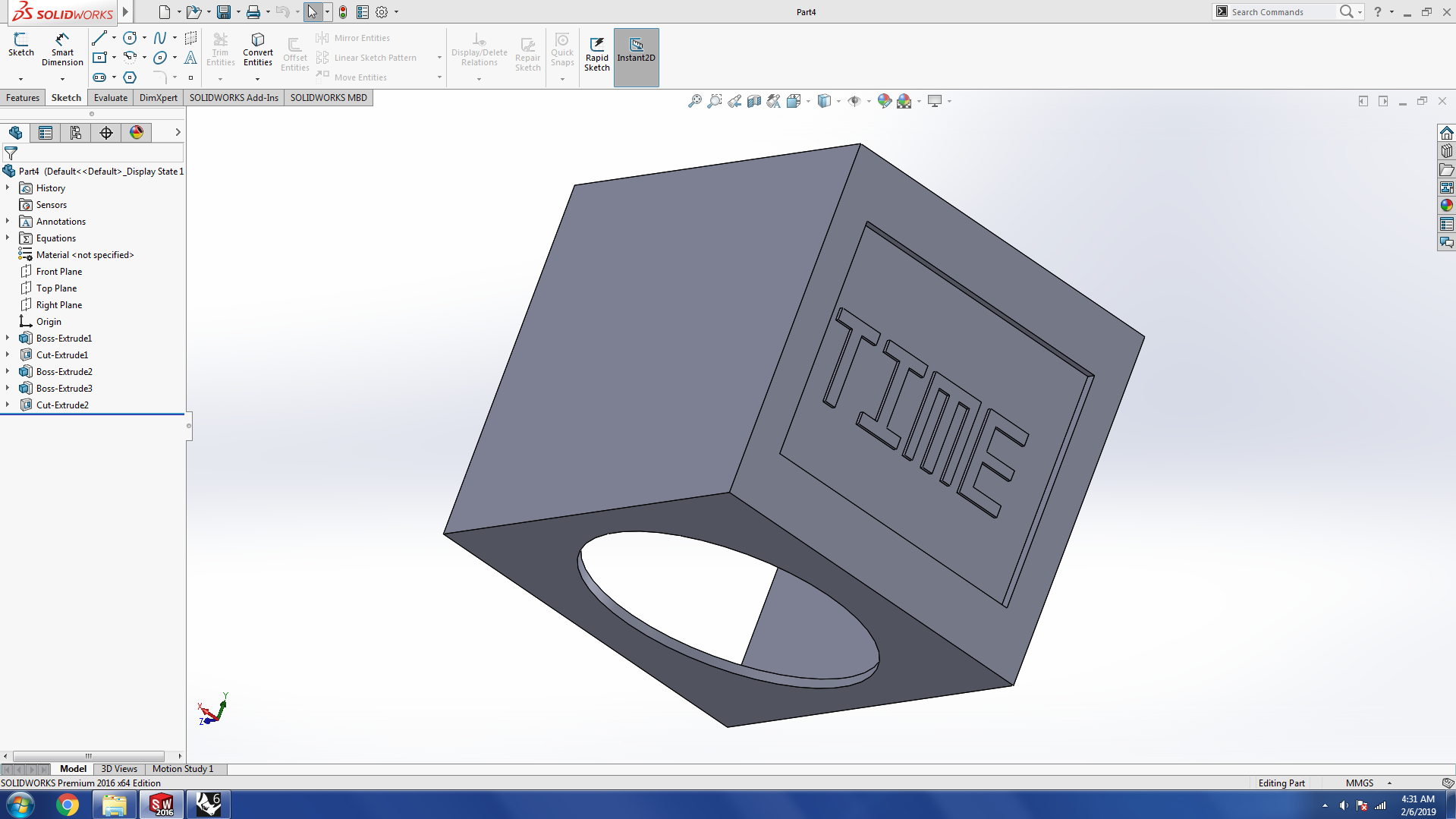This screenshot has height=819, width=1456.
Task: Open the SOLIDWORKS MBD tab
Action: [329, 98]
